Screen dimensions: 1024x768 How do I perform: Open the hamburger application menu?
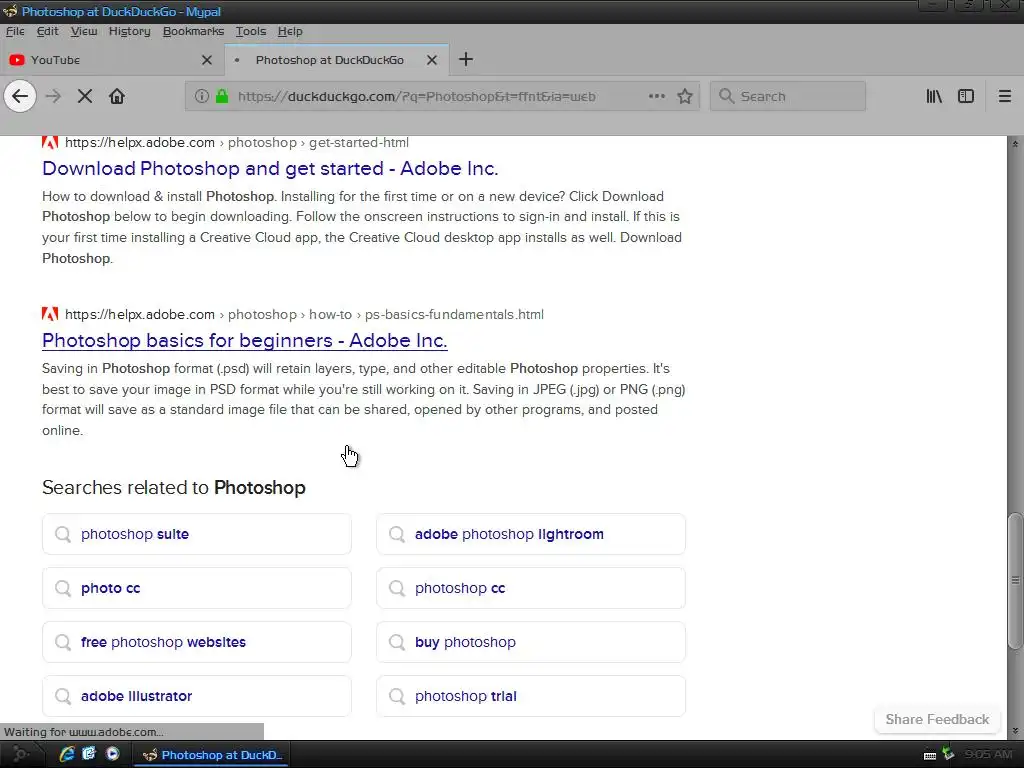(x=1004, y=97)
